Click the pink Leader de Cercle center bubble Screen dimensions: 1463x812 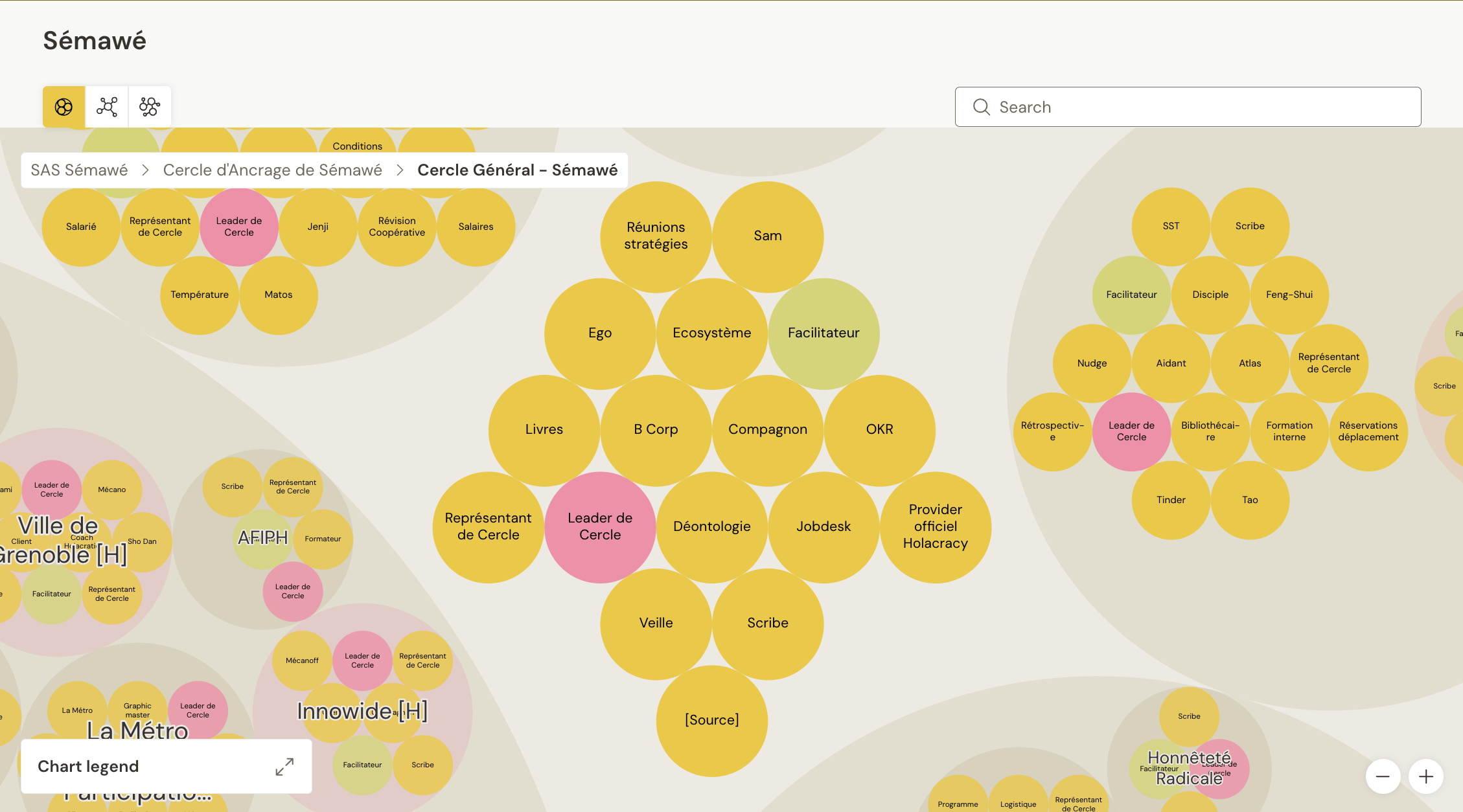coord(600,526)
